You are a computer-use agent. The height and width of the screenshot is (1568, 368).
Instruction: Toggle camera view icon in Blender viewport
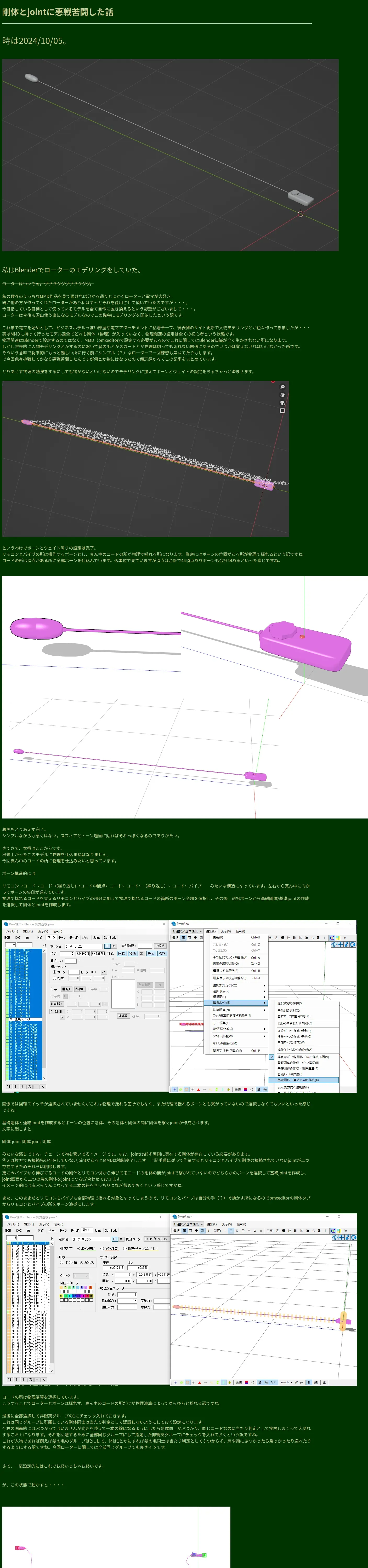click(x=282, y=403)
